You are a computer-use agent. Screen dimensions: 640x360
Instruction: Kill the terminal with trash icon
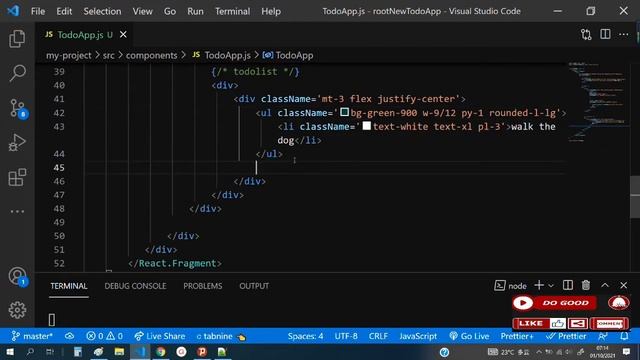[x=586, y=285]
